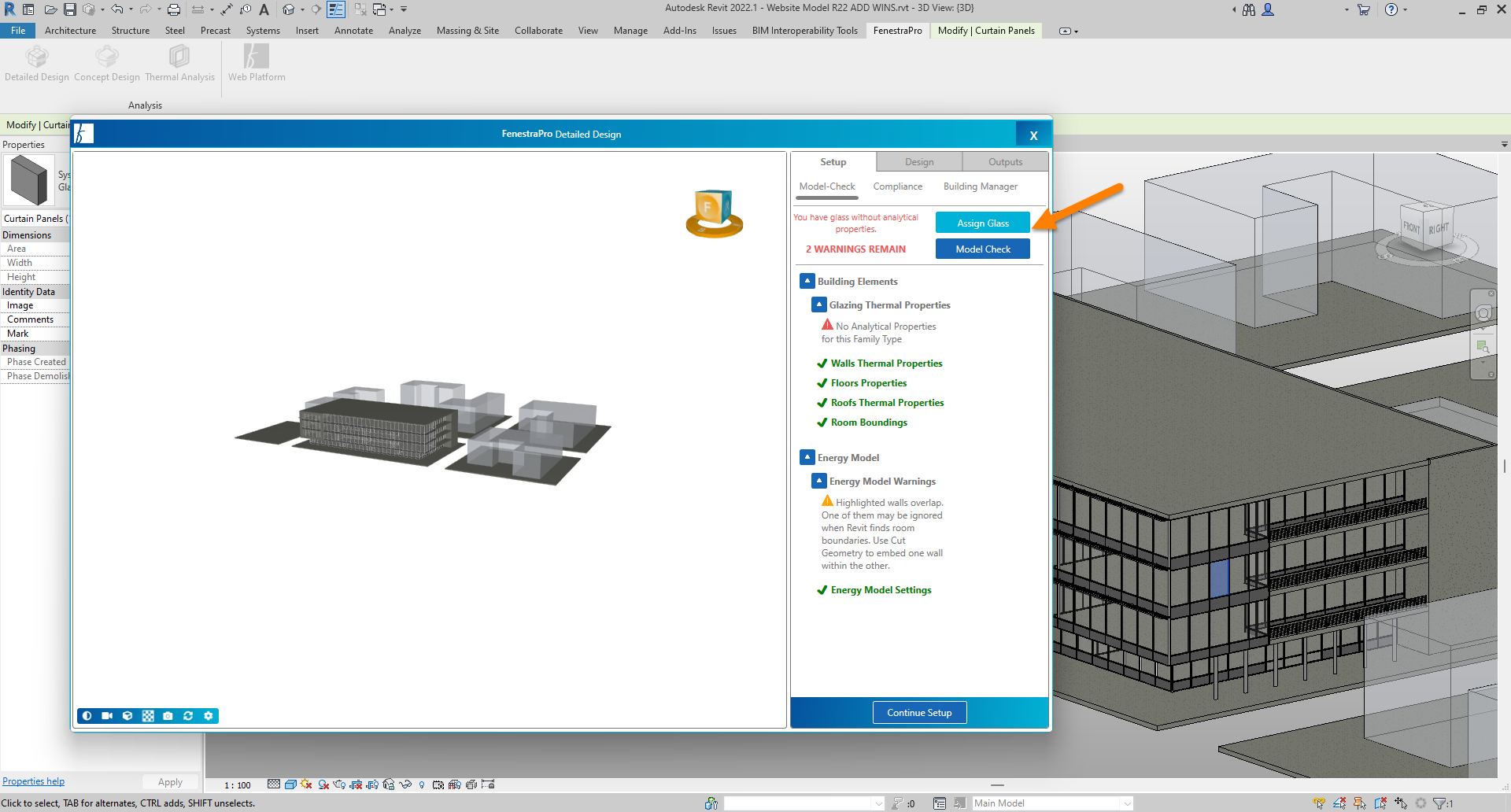
Task: Click the Communication Center binoculars icon
Action: pos(1249,9)
